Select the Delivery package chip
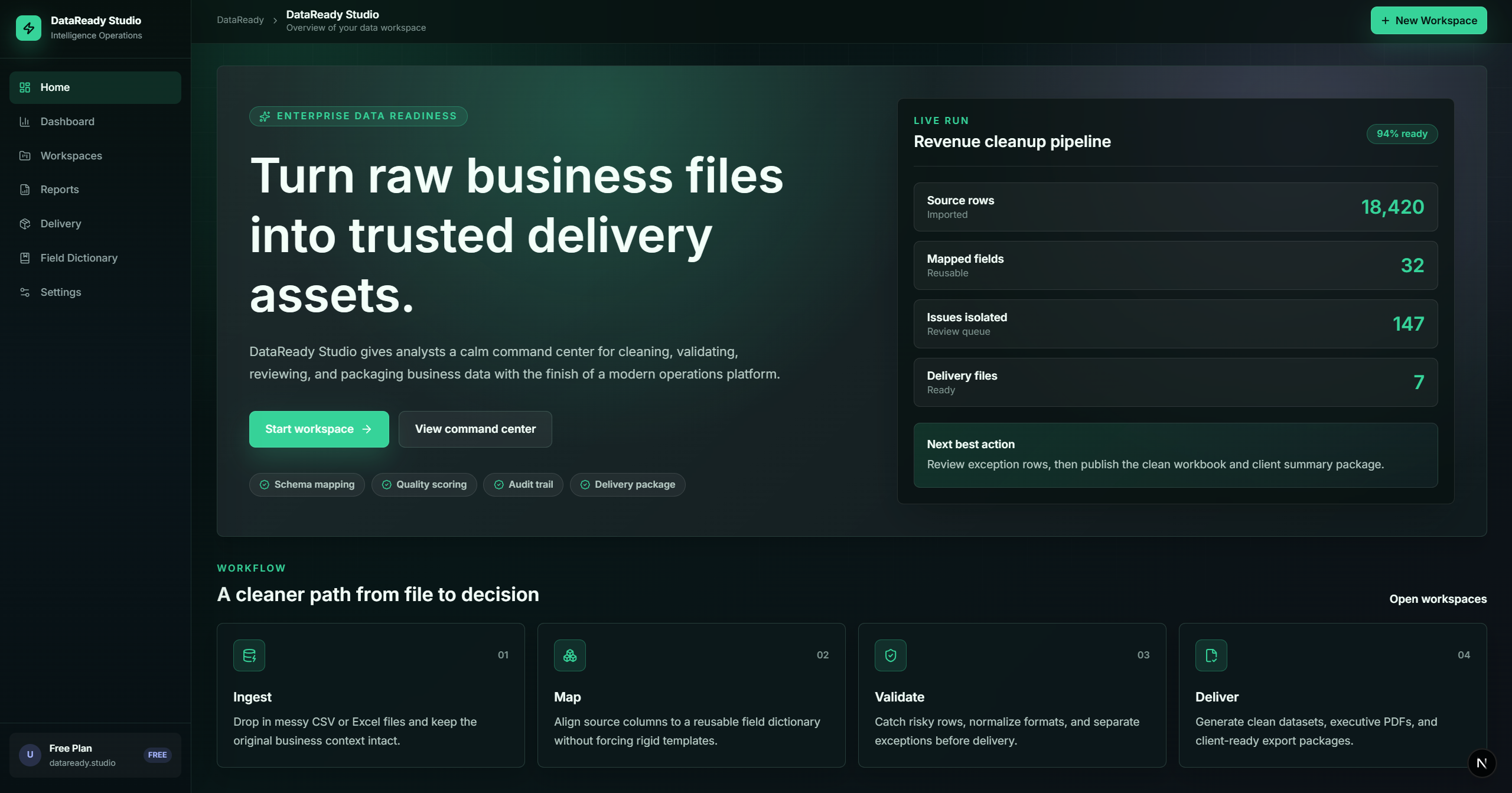The width and height of the screenshot is (1512, 793). pos(628,485)
